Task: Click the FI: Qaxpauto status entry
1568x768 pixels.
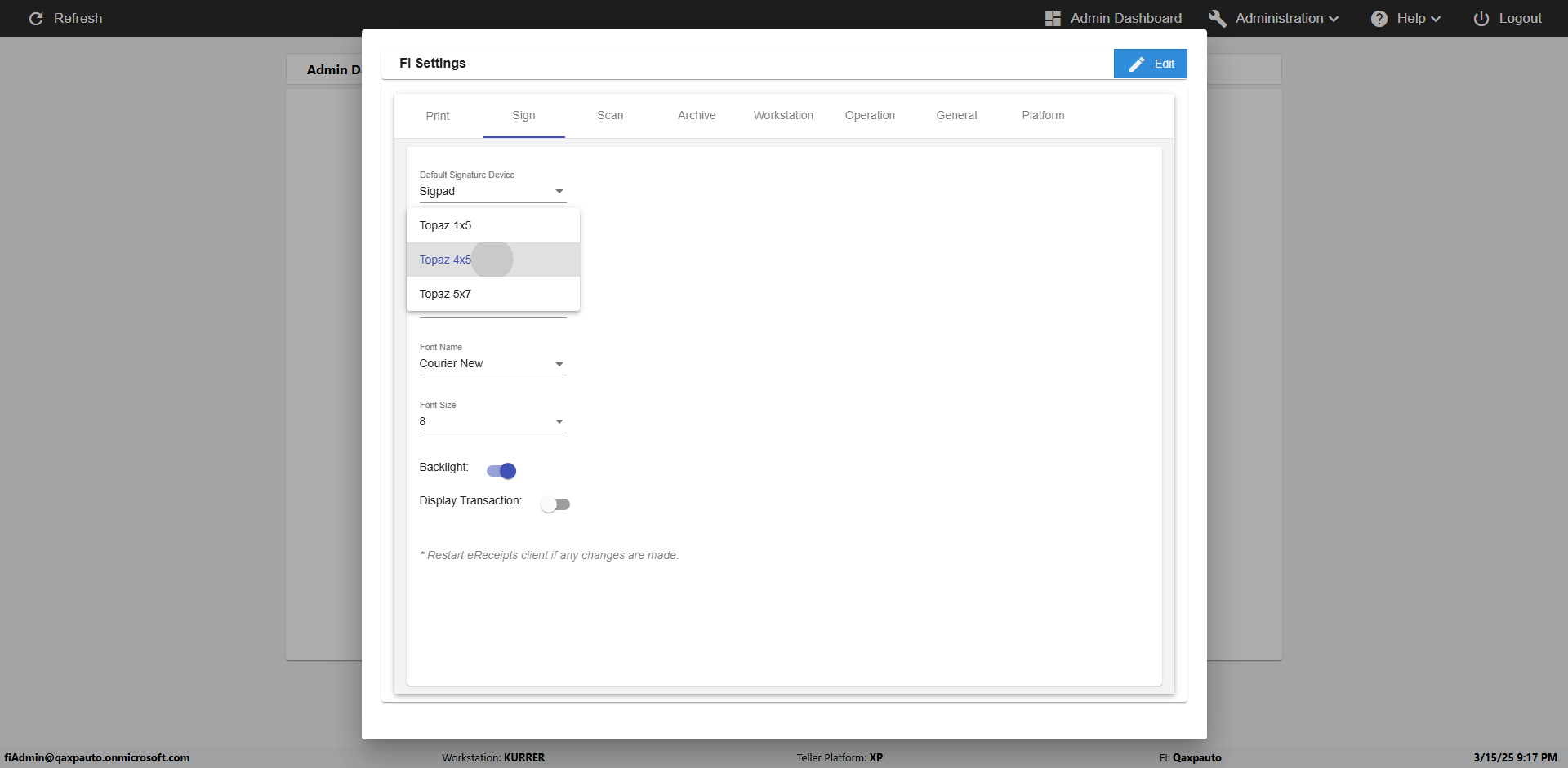Action: 1191,757
